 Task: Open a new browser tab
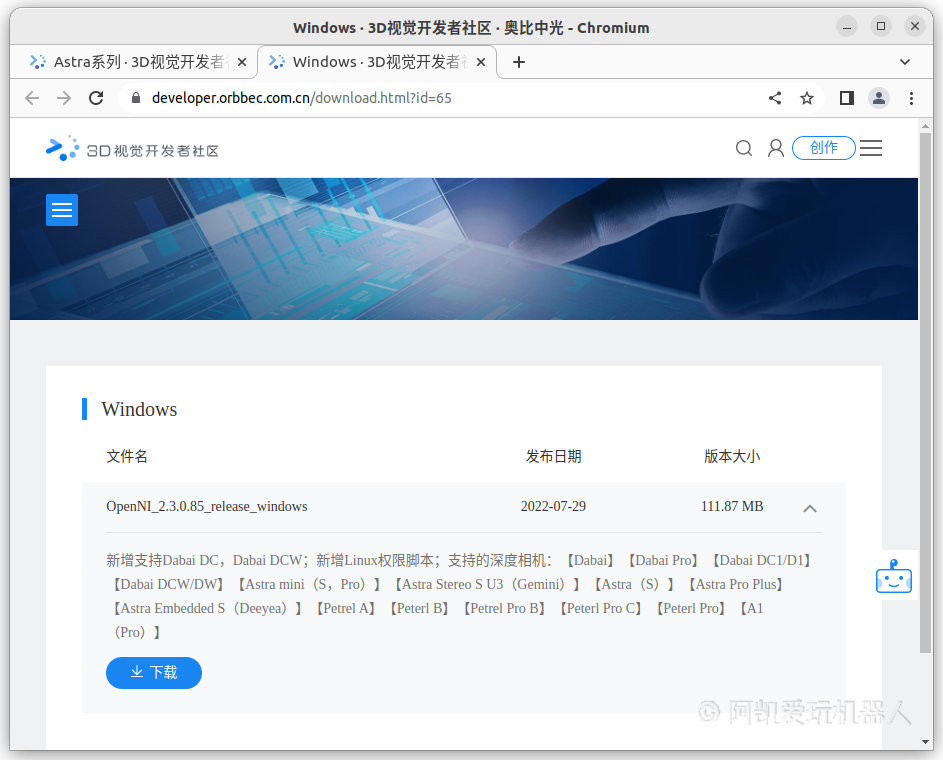click(518, 62)
